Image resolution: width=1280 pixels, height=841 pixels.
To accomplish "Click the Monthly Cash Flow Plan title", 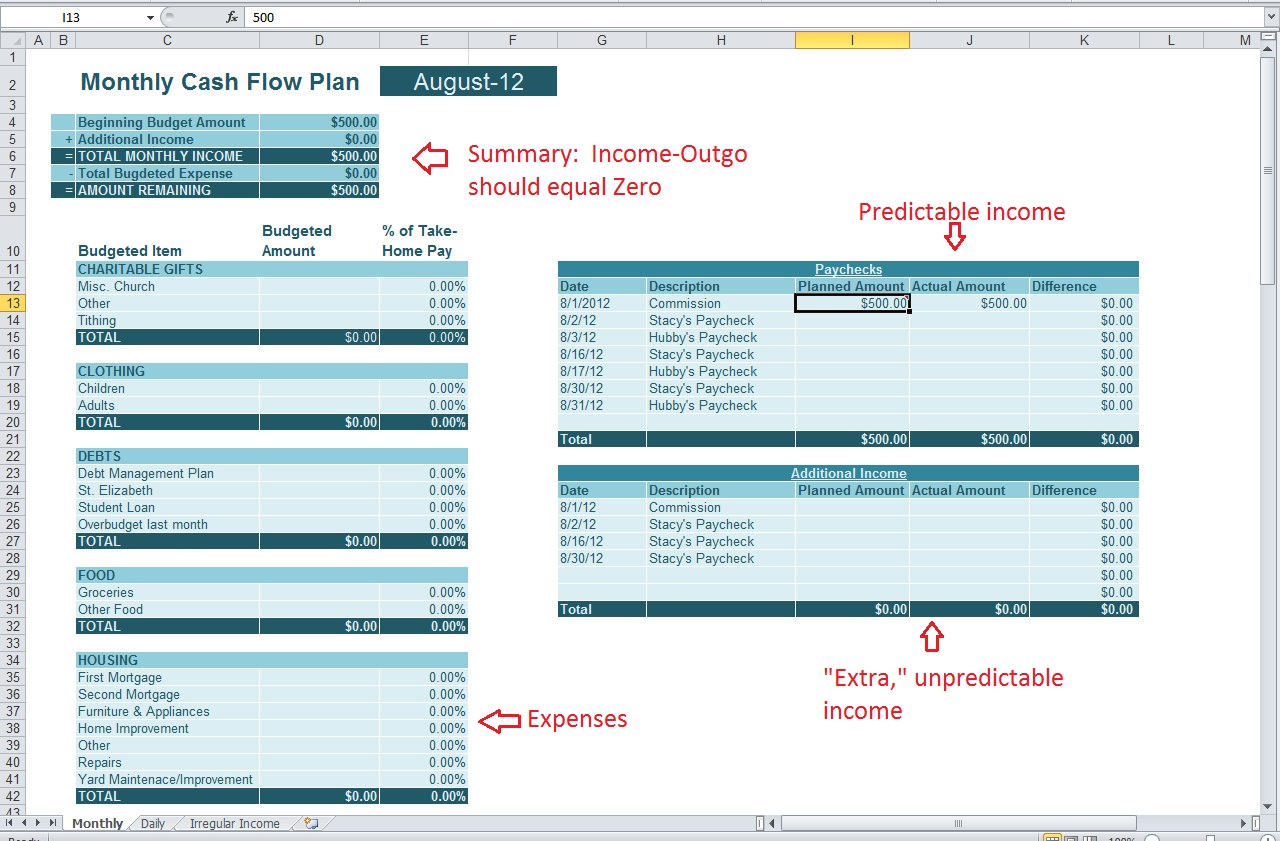I will [x=220, y=82].
